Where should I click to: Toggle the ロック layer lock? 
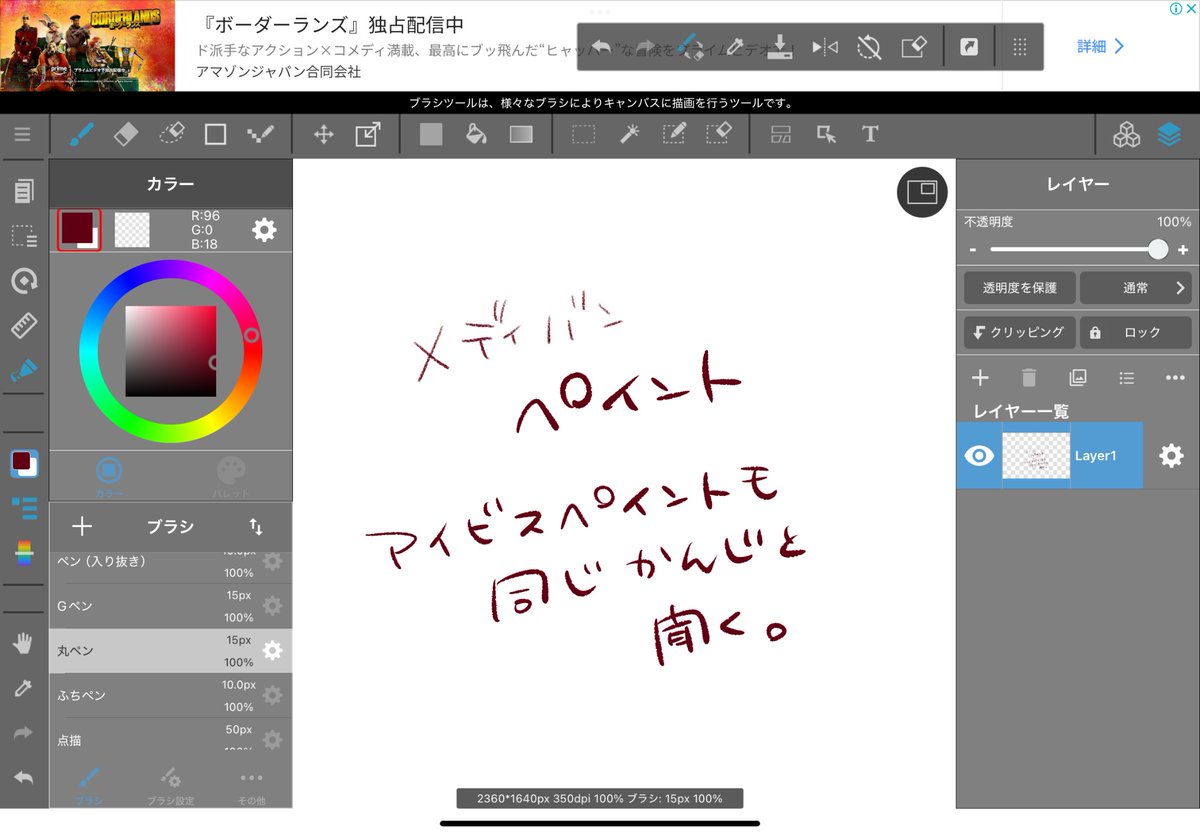coord(1135,333)
